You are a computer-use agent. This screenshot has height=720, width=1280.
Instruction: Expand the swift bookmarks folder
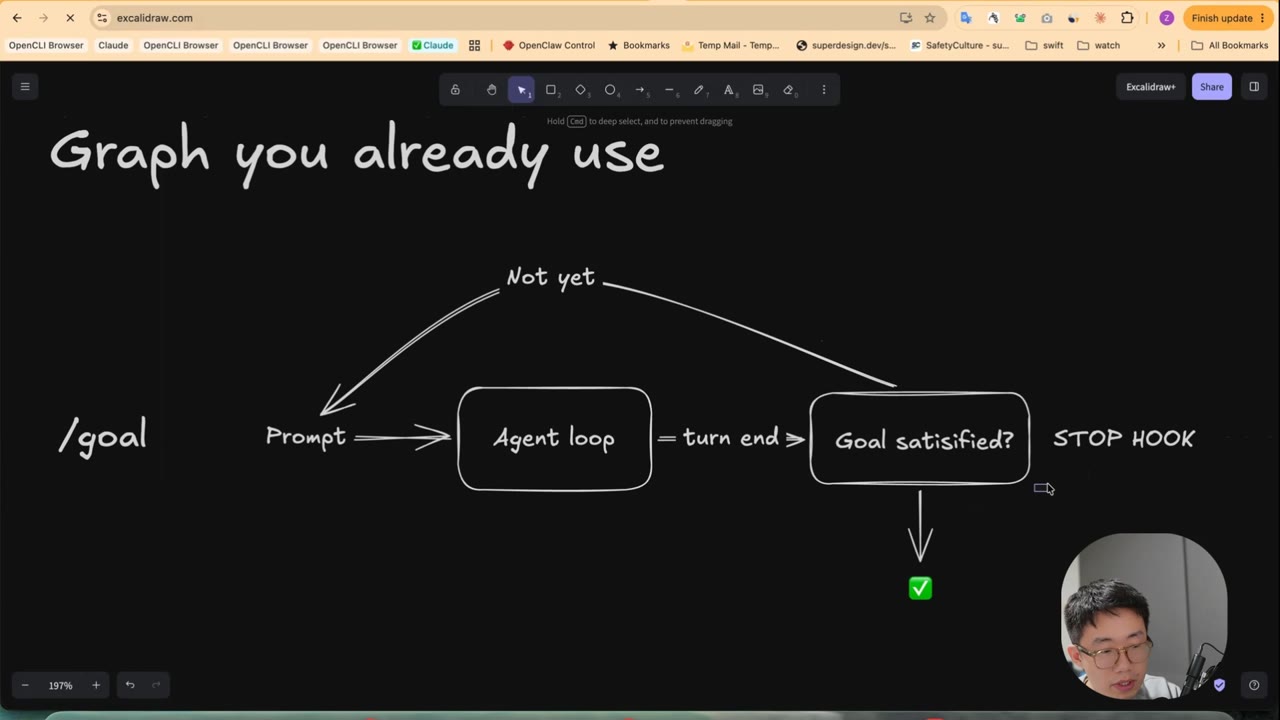1044,45
